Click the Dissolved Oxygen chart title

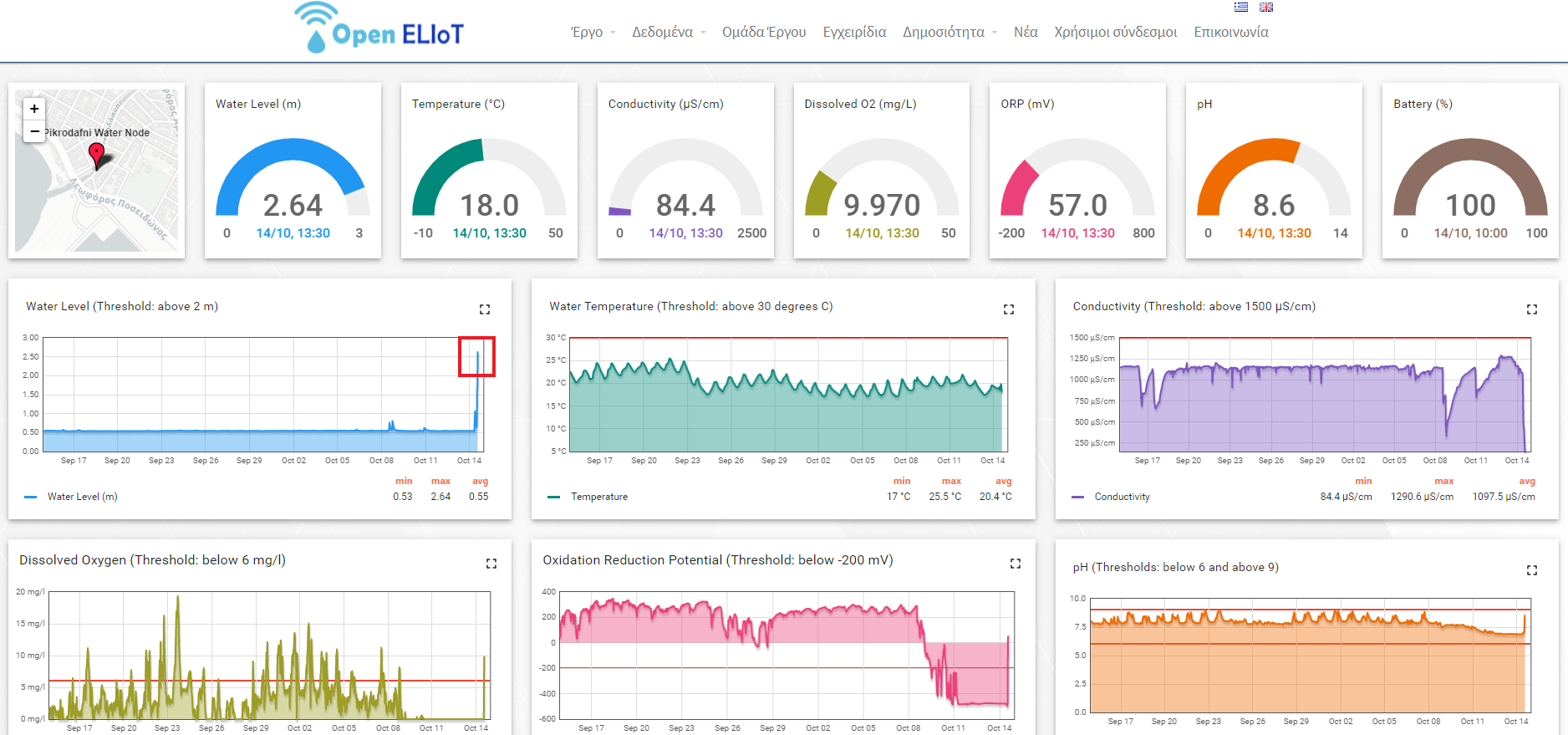click(153, 560)
